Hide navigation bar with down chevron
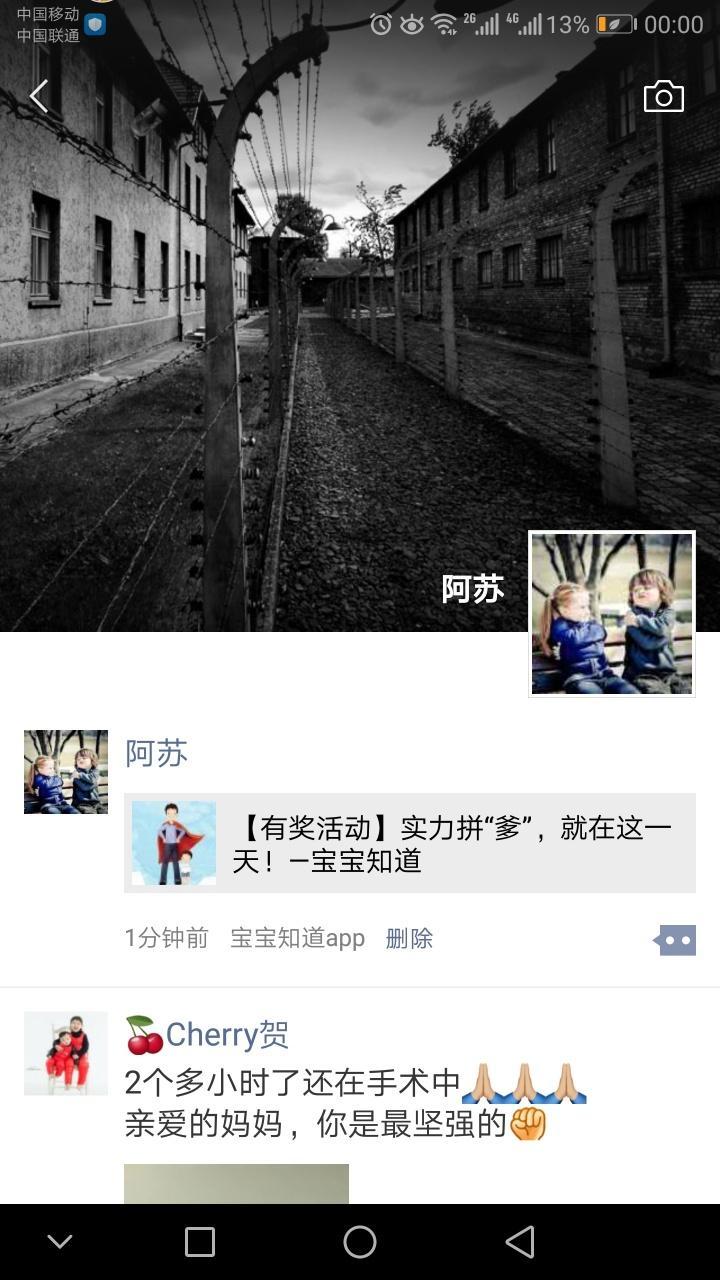The image size is (720, 1280). [60, 1242]
